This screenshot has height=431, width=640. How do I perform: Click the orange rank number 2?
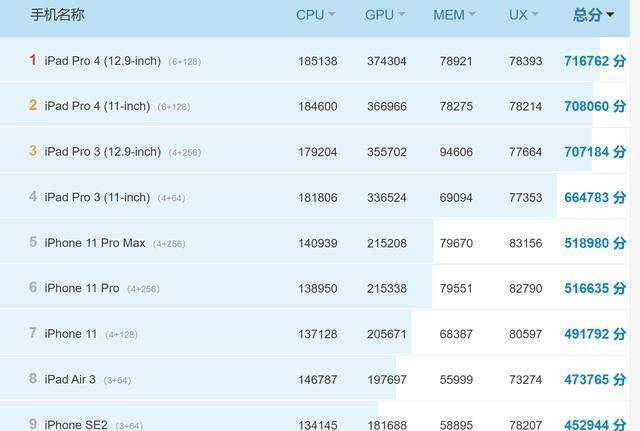(x=33, y=105)
